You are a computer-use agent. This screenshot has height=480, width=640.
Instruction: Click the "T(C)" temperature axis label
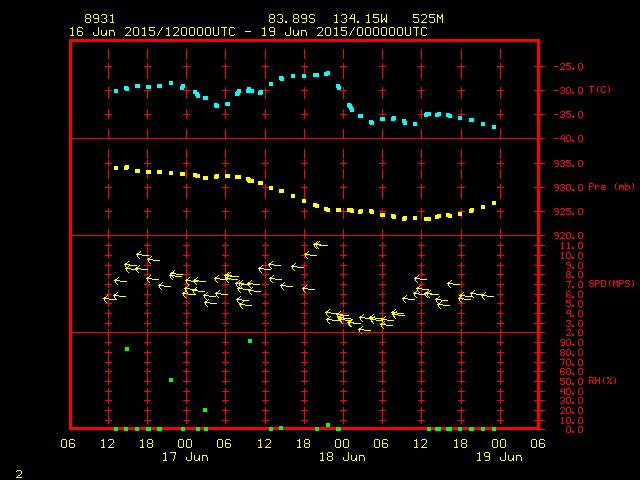pyautogui.click(x=600, y=89)
